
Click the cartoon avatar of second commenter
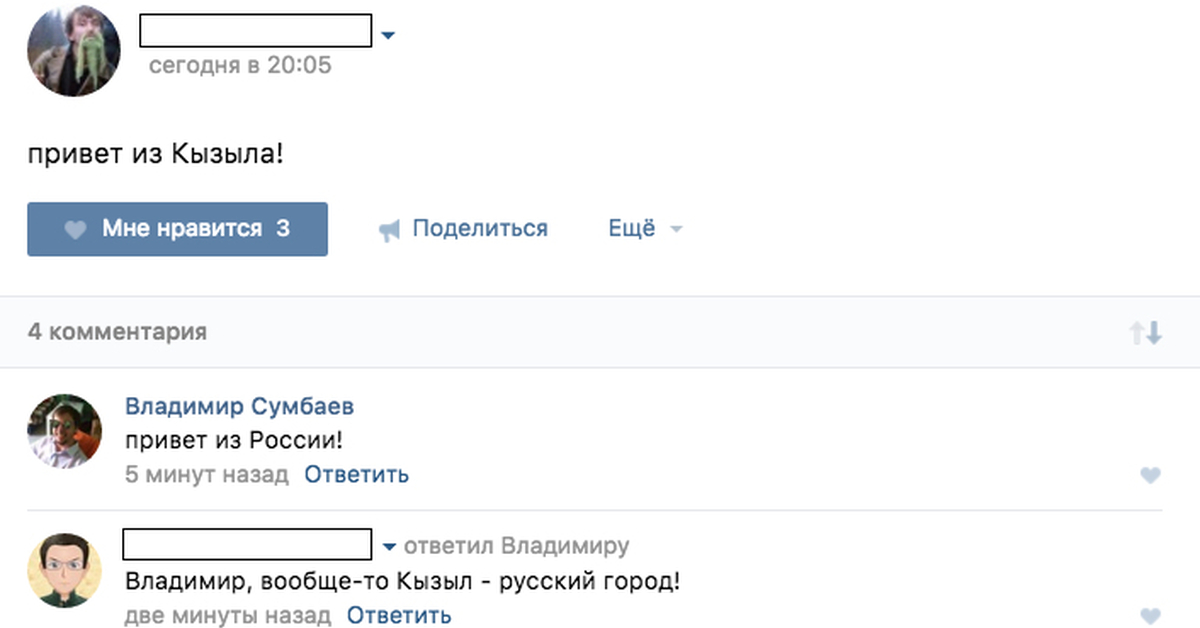pyautogui.click(x=64, y=570)
